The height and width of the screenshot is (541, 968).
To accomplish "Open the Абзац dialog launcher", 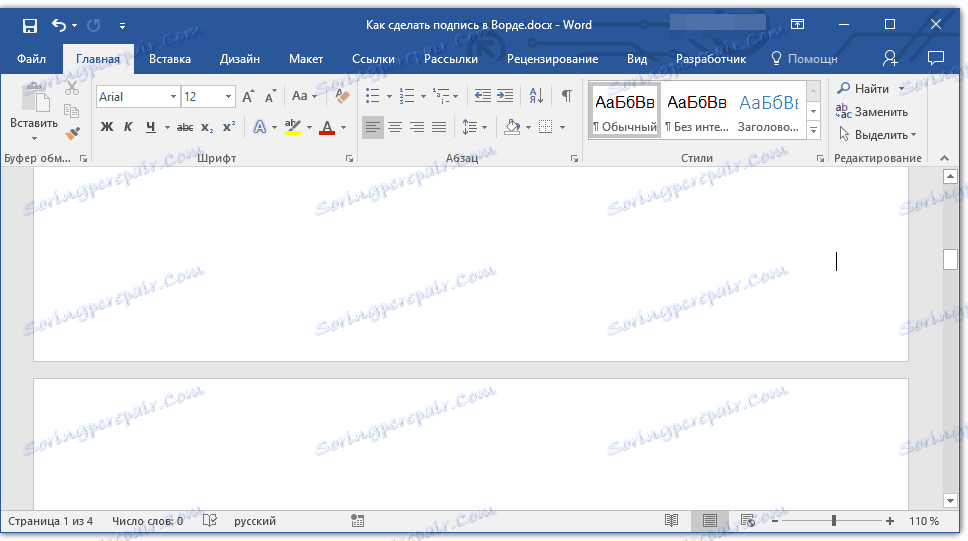I will 574,159.
